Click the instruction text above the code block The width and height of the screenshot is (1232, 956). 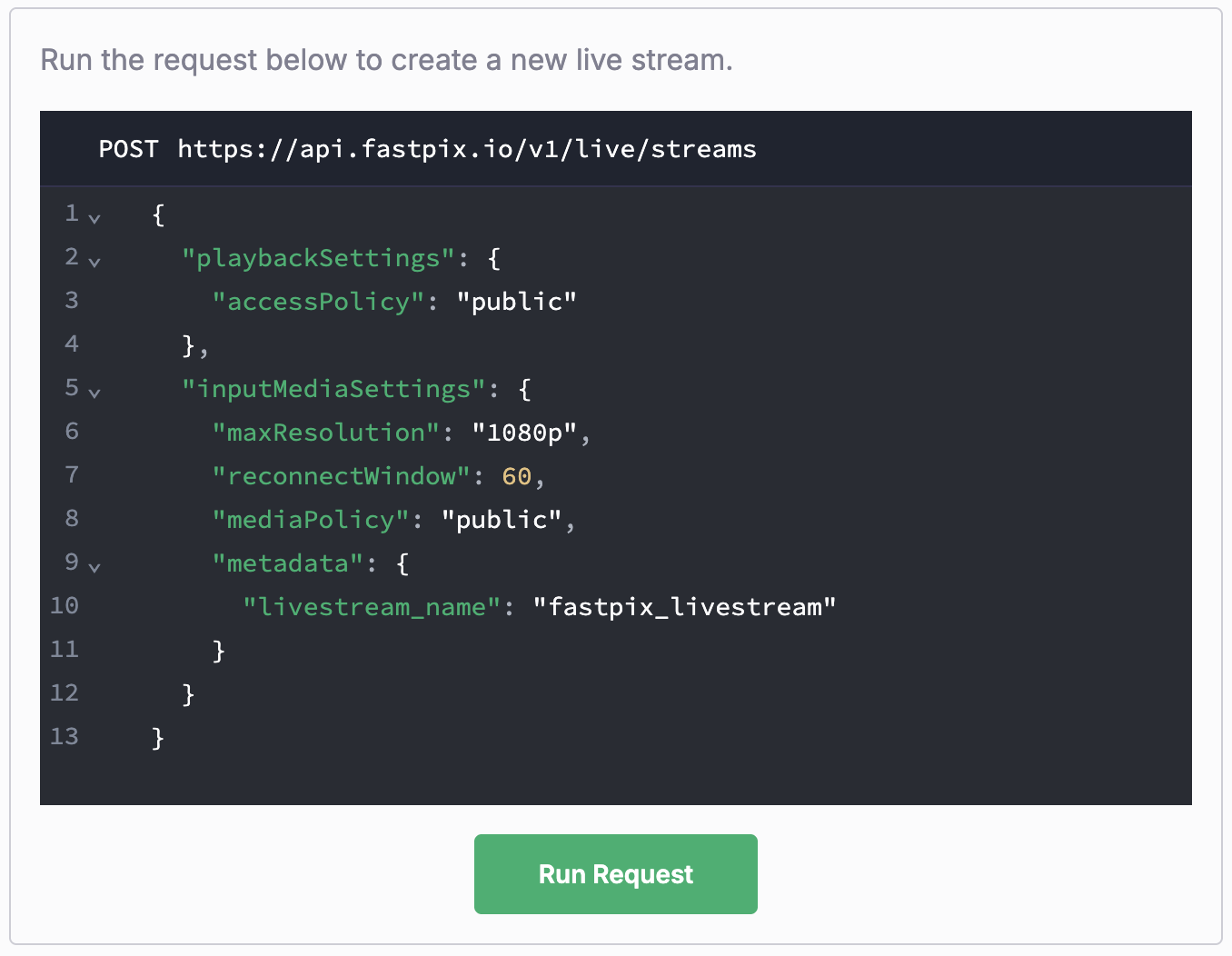point(387,60)
